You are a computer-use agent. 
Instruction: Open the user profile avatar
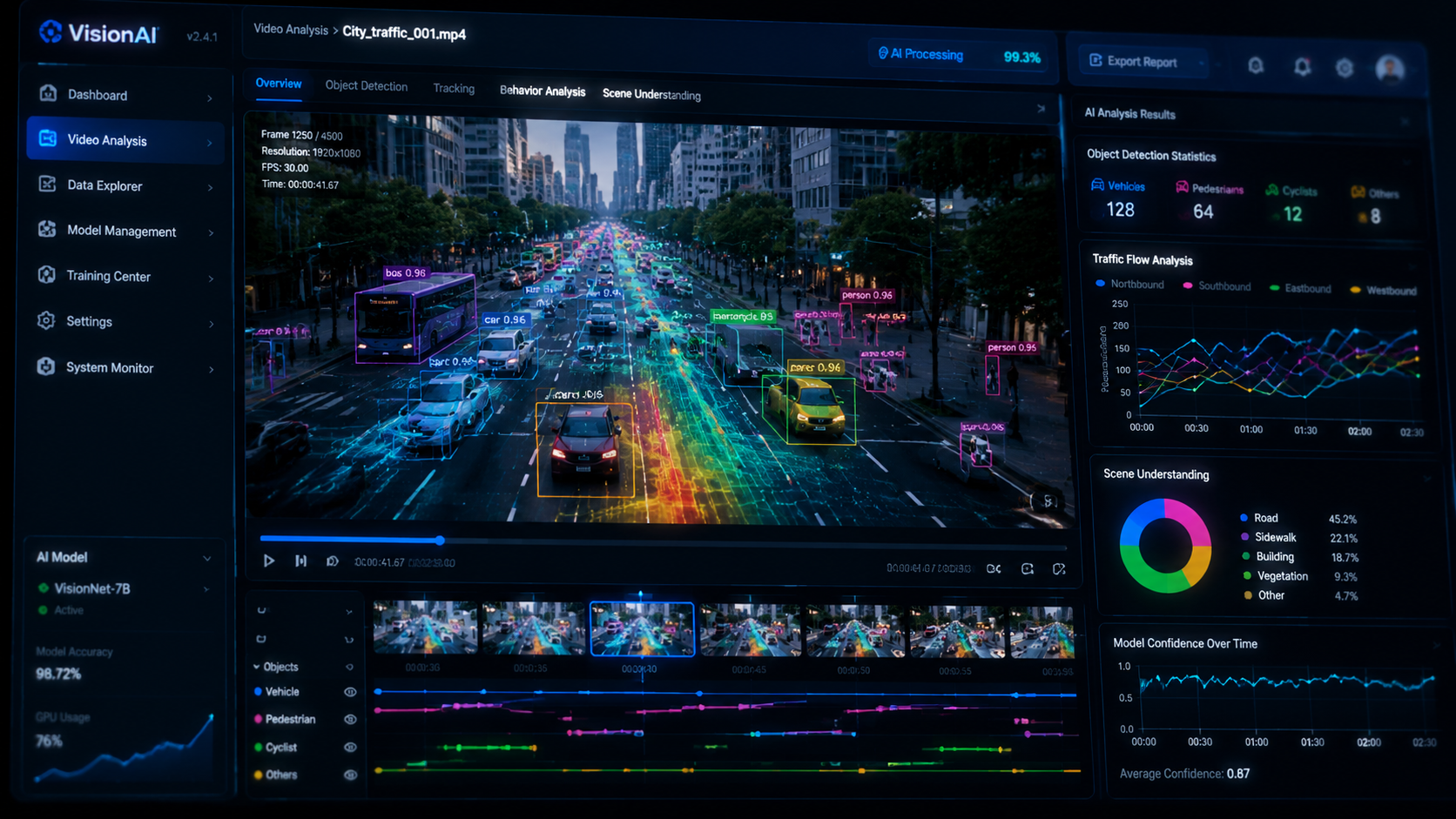pyautogui.click(x=1390, y=68)
